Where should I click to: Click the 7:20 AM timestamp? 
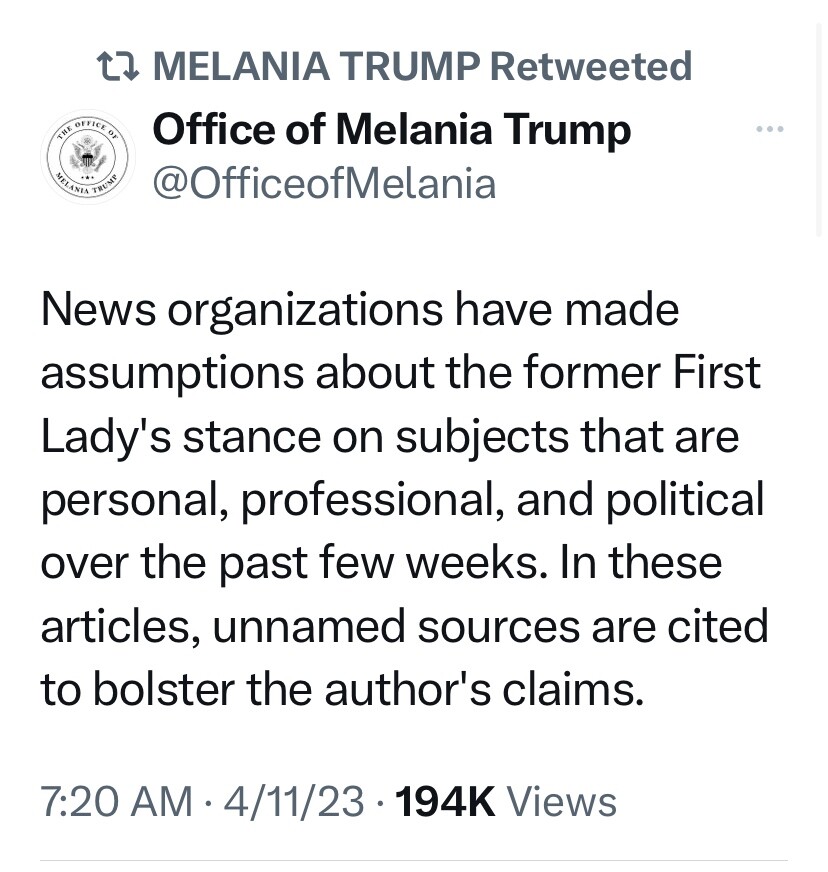pyautogui.click(x=117, y=801)
